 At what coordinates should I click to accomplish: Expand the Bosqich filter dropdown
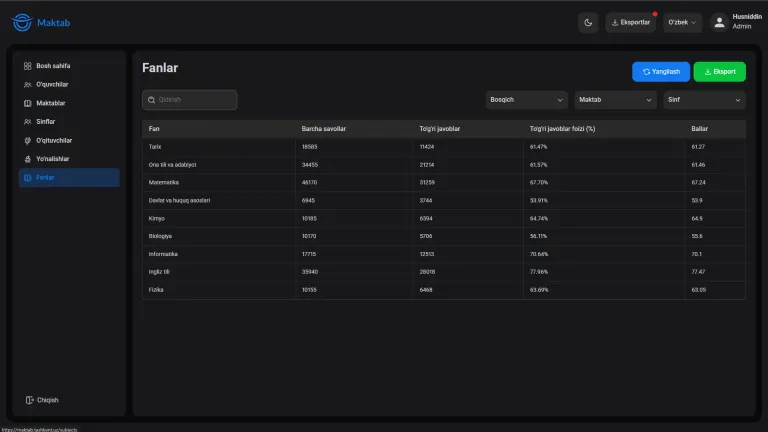click(527, 100)
